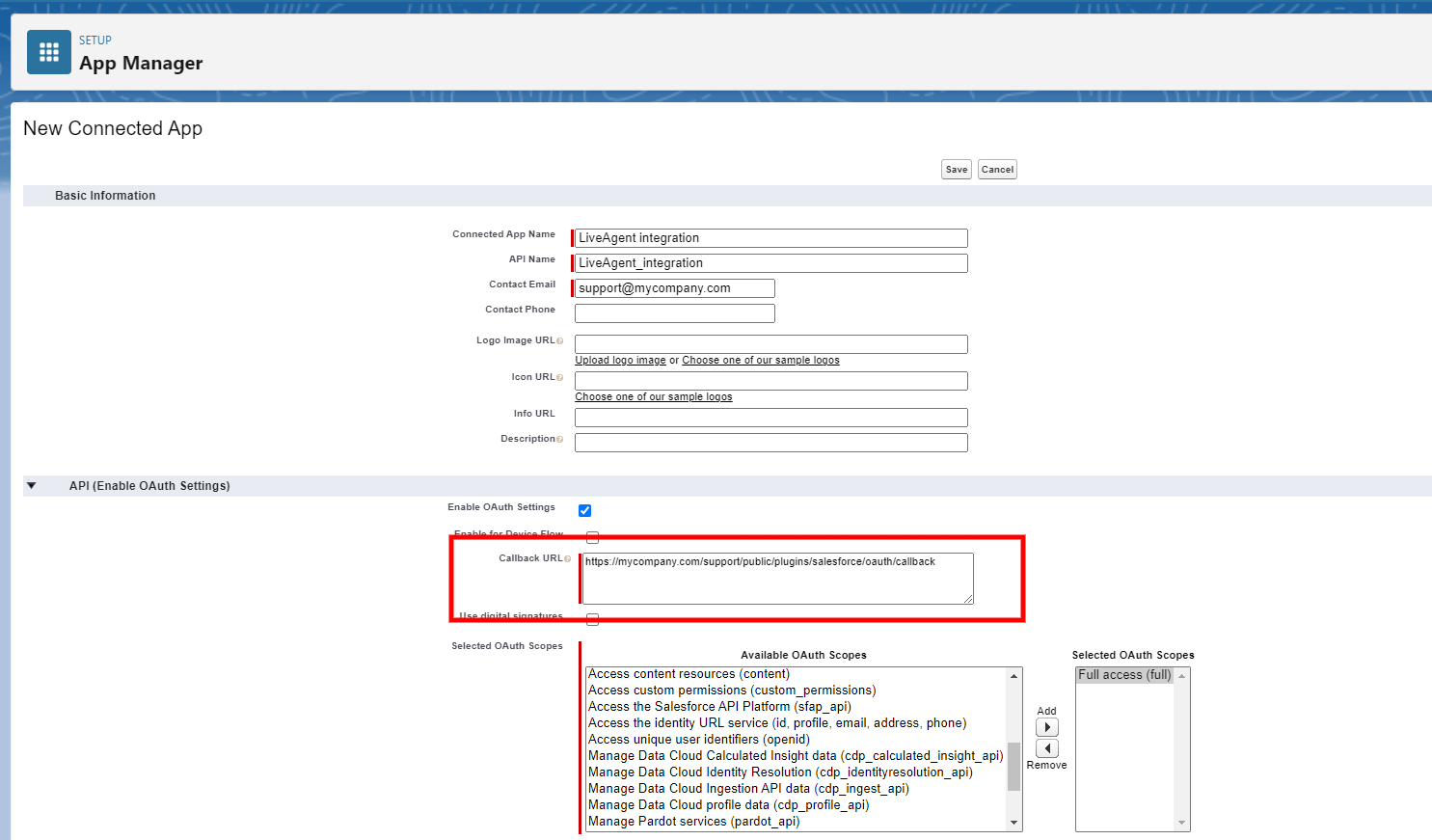1432x840 pixels.
Task: Click the help icon beside Callback URL
Action: pyautogui.click(x=565, y=557)
